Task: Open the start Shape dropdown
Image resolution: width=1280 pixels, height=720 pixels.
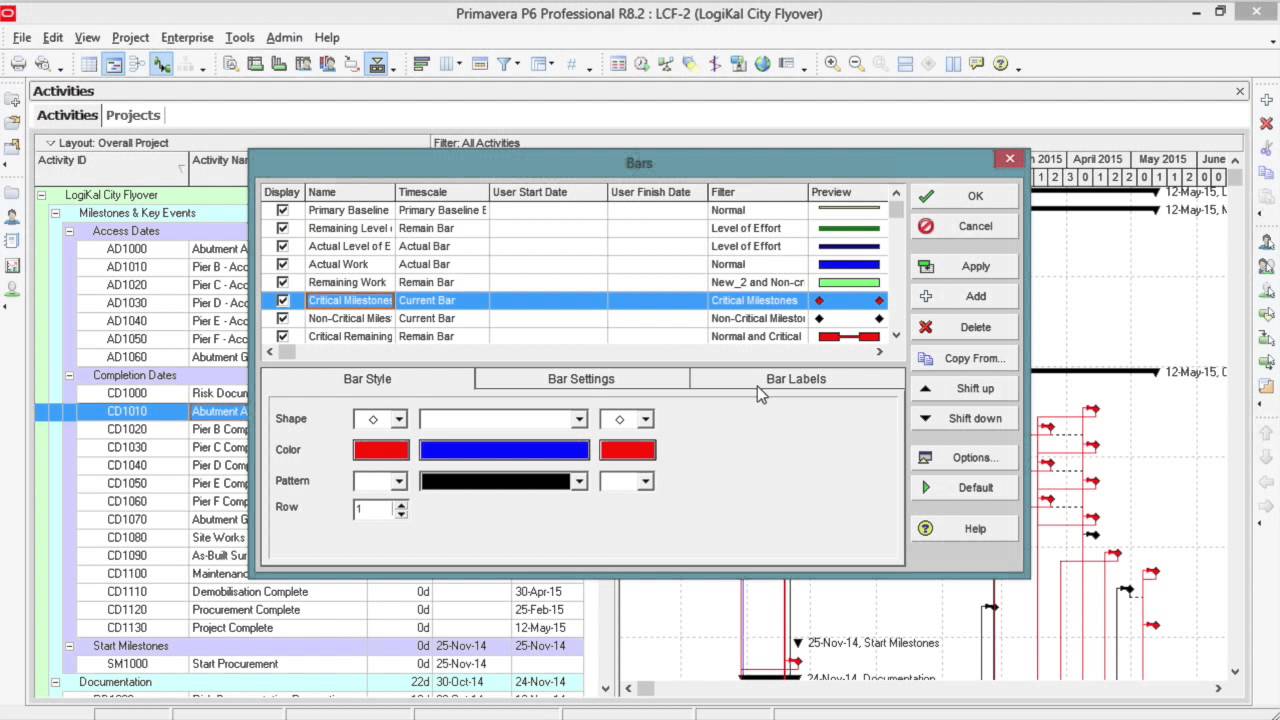Action: pos(399,420)
